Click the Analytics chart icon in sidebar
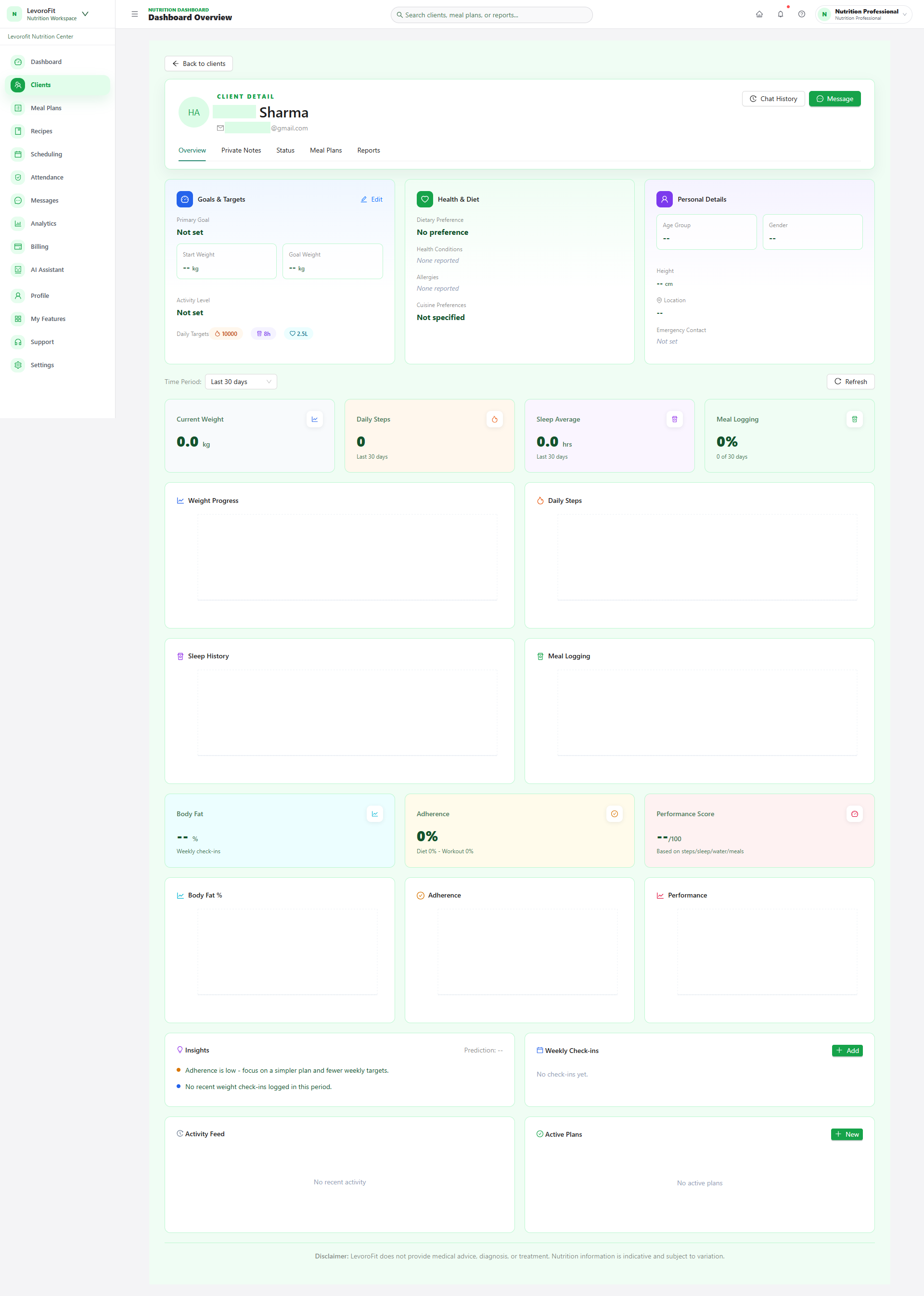 pos(18,224)
